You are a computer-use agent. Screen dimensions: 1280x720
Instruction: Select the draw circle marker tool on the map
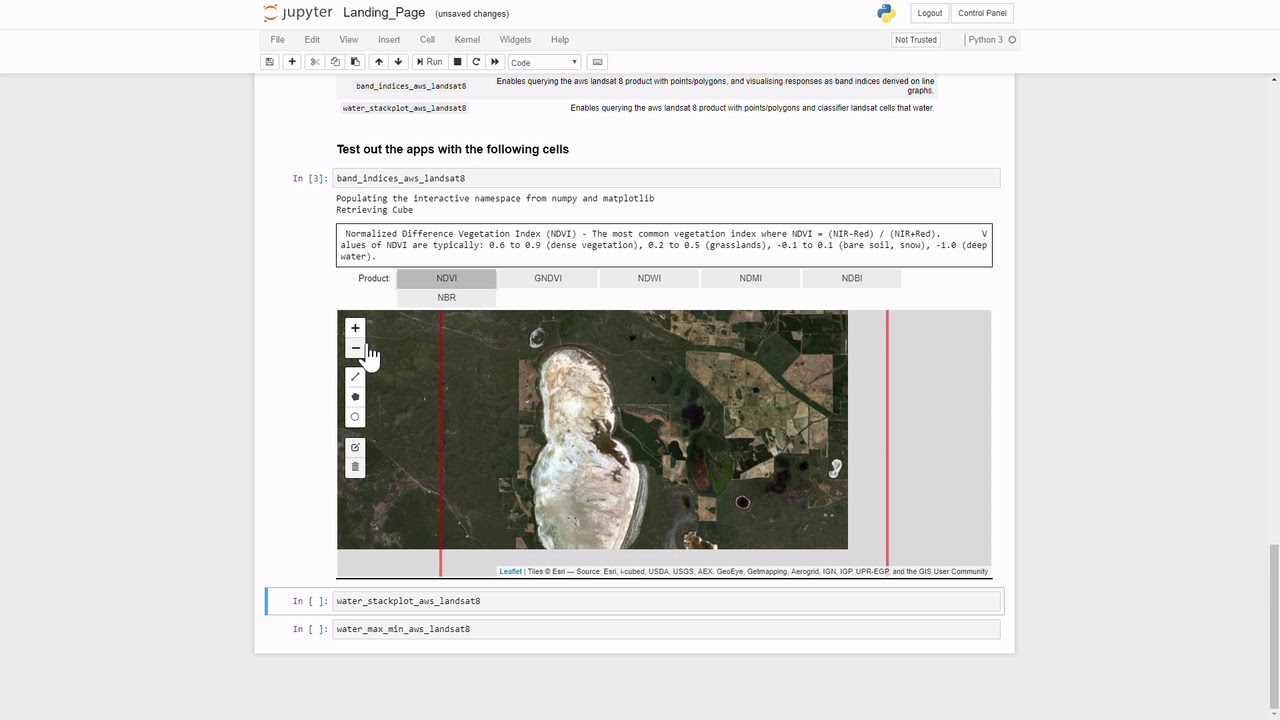click(355, 417)
